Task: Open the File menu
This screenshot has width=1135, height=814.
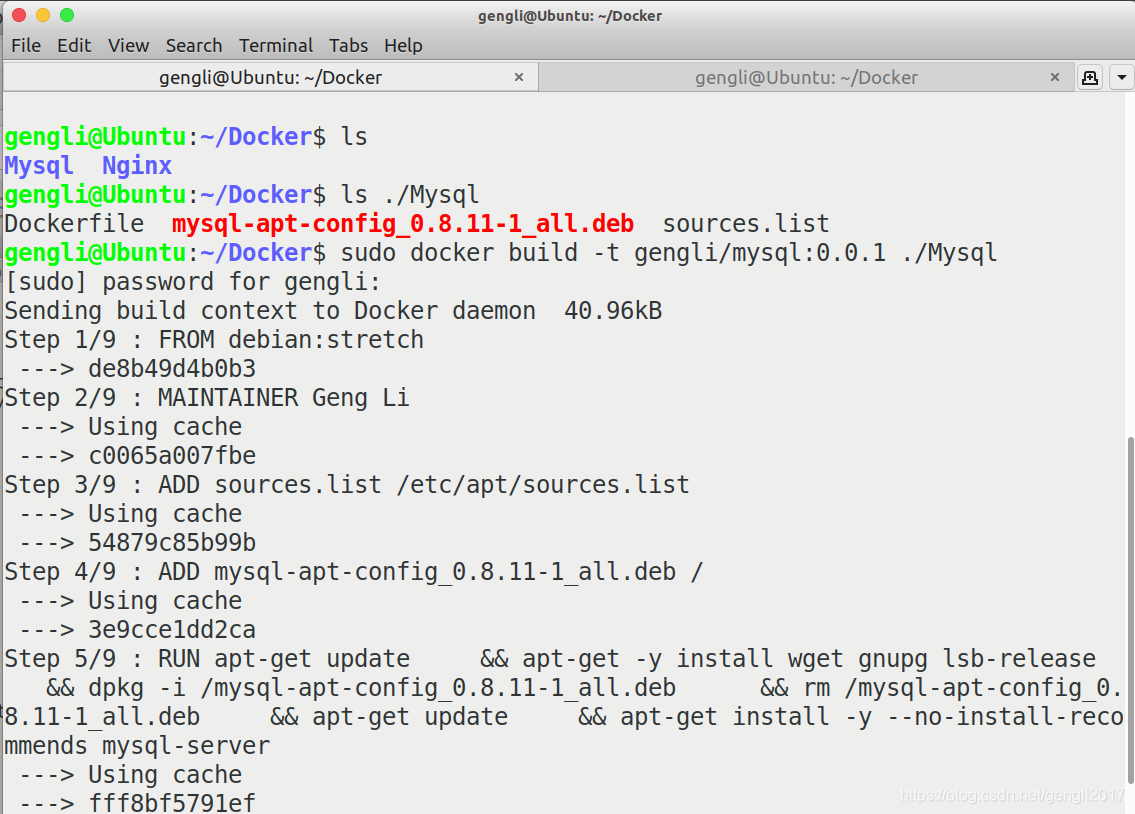Action: tap(26, 46)
